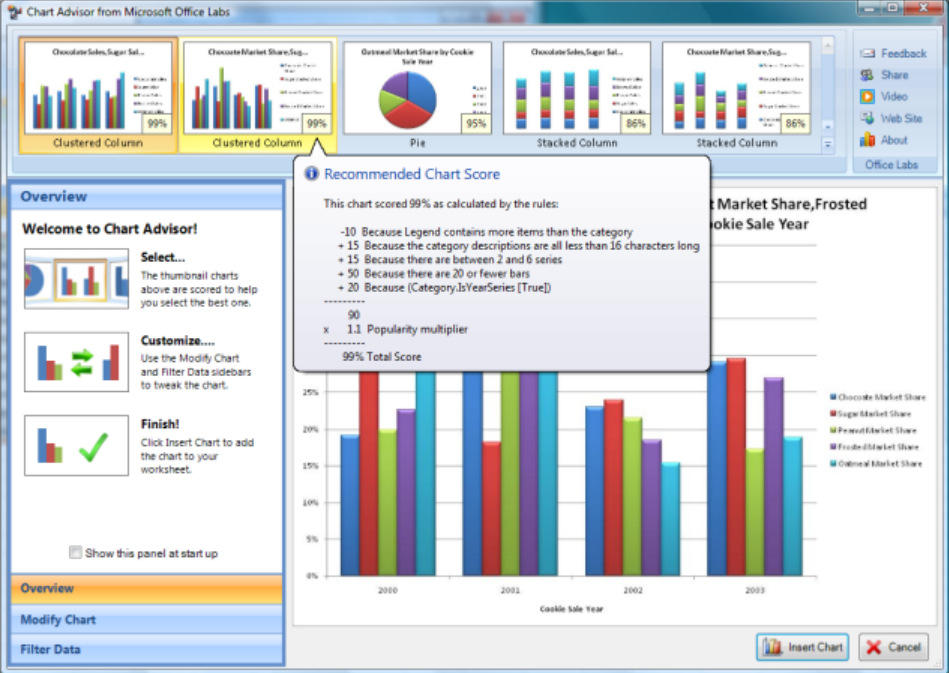Click the blue Chocolate Market Share legend swatch
The width and height of the screenshot is (949, 673).
[833, 397]
